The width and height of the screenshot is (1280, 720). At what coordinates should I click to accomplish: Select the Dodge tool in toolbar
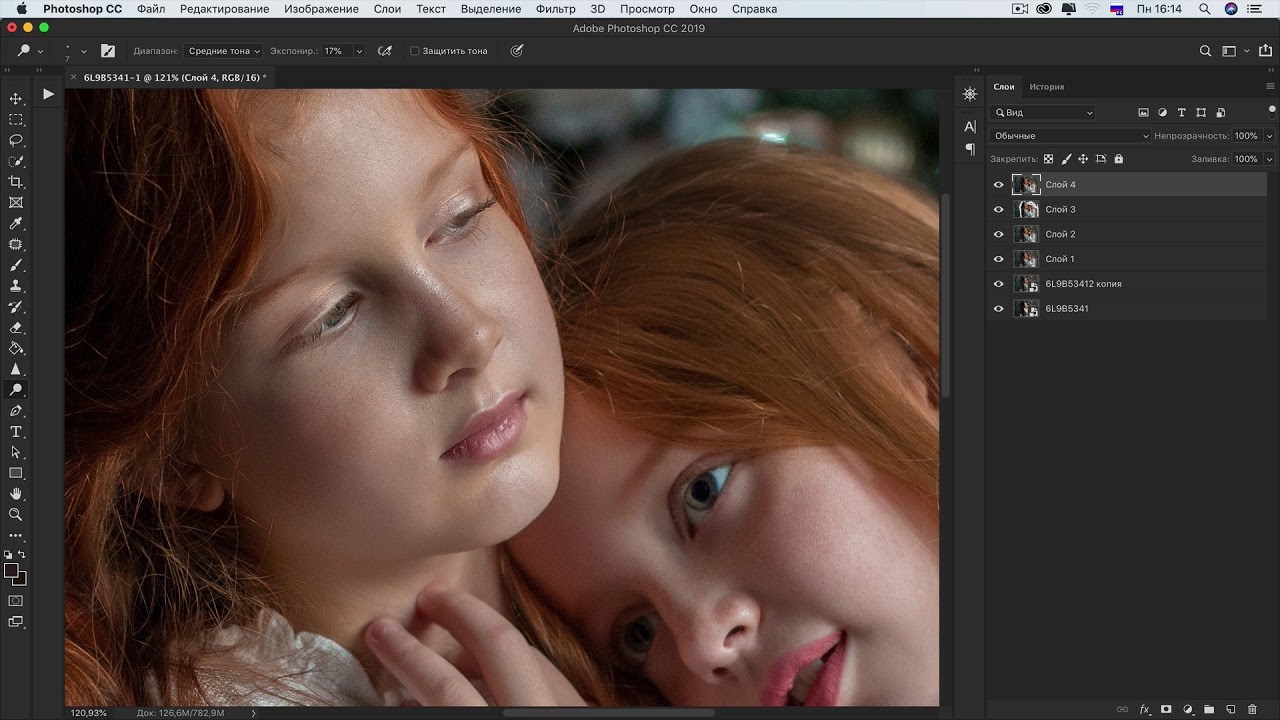pos(16,390)
